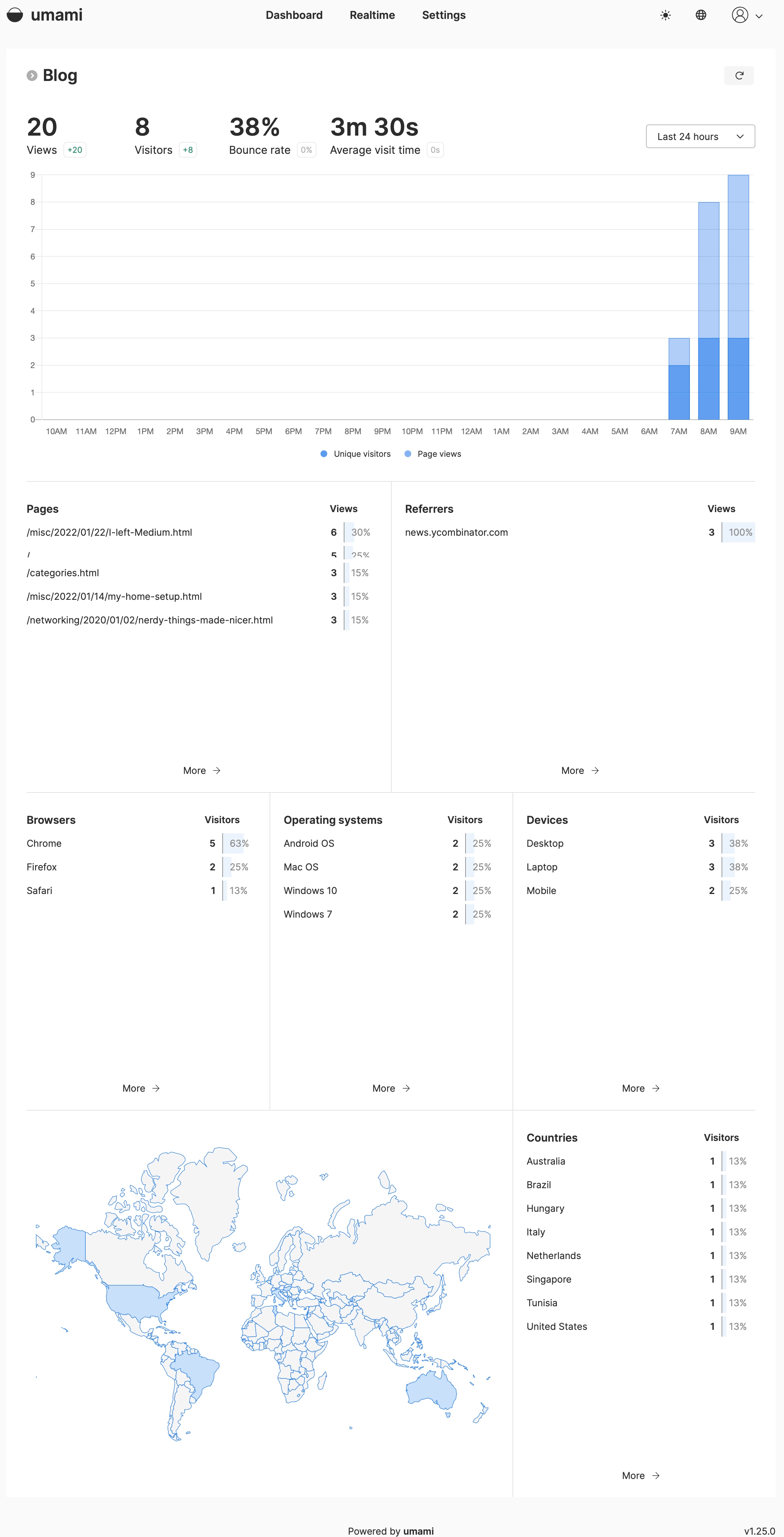The height and width of the screenshot is (1537, 784).
Task: Go to the Dashboard tab
Action: pos(294,15)
